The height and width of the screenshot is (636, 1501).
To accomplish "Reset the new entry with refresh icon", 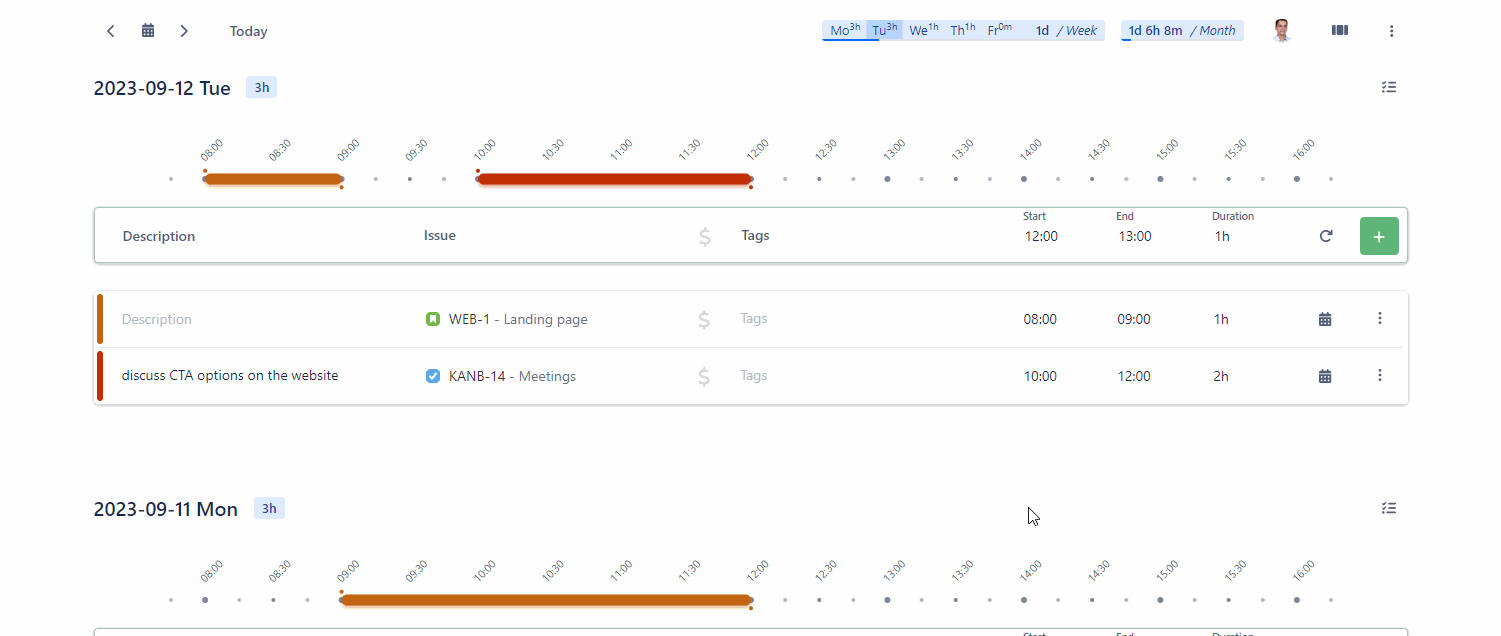I will [x=1326, y=236].
